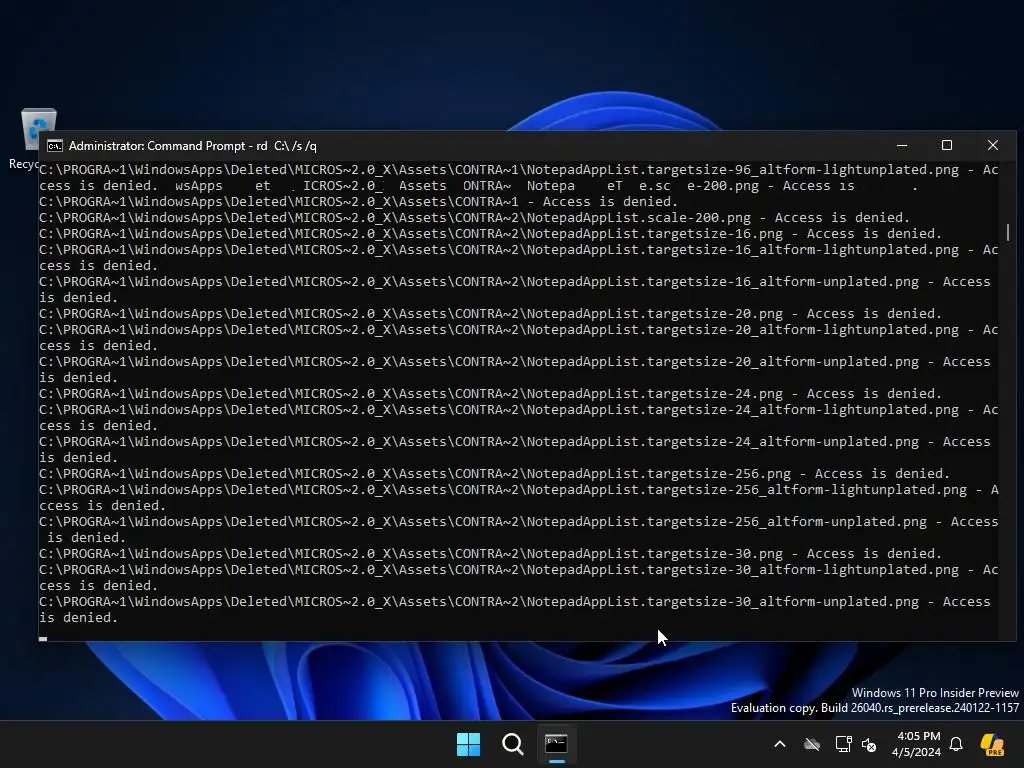This screenshot has width=1024, height=768.
Task: Maximize the Command Prompt window
Action: tap(947, 146)
